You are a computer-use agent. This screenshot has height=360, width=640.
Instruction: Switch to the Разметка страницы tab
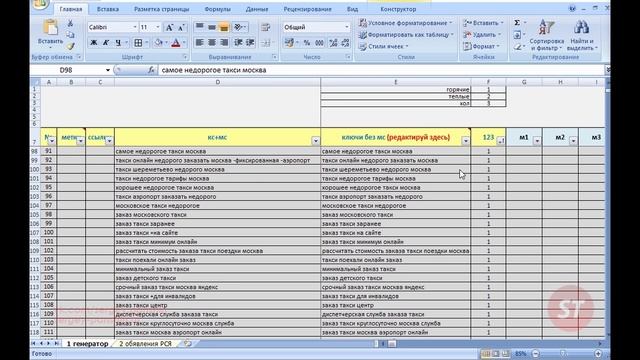click(x=161, y=9)
